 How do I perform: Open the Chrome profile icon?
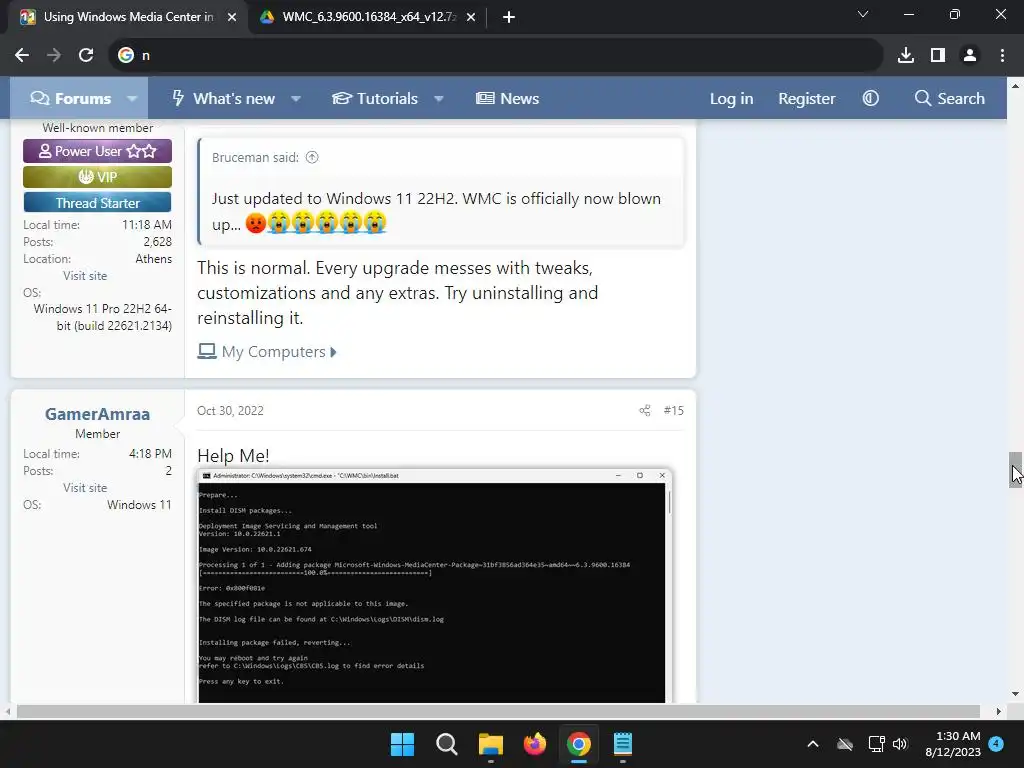[x=970, y=56]
